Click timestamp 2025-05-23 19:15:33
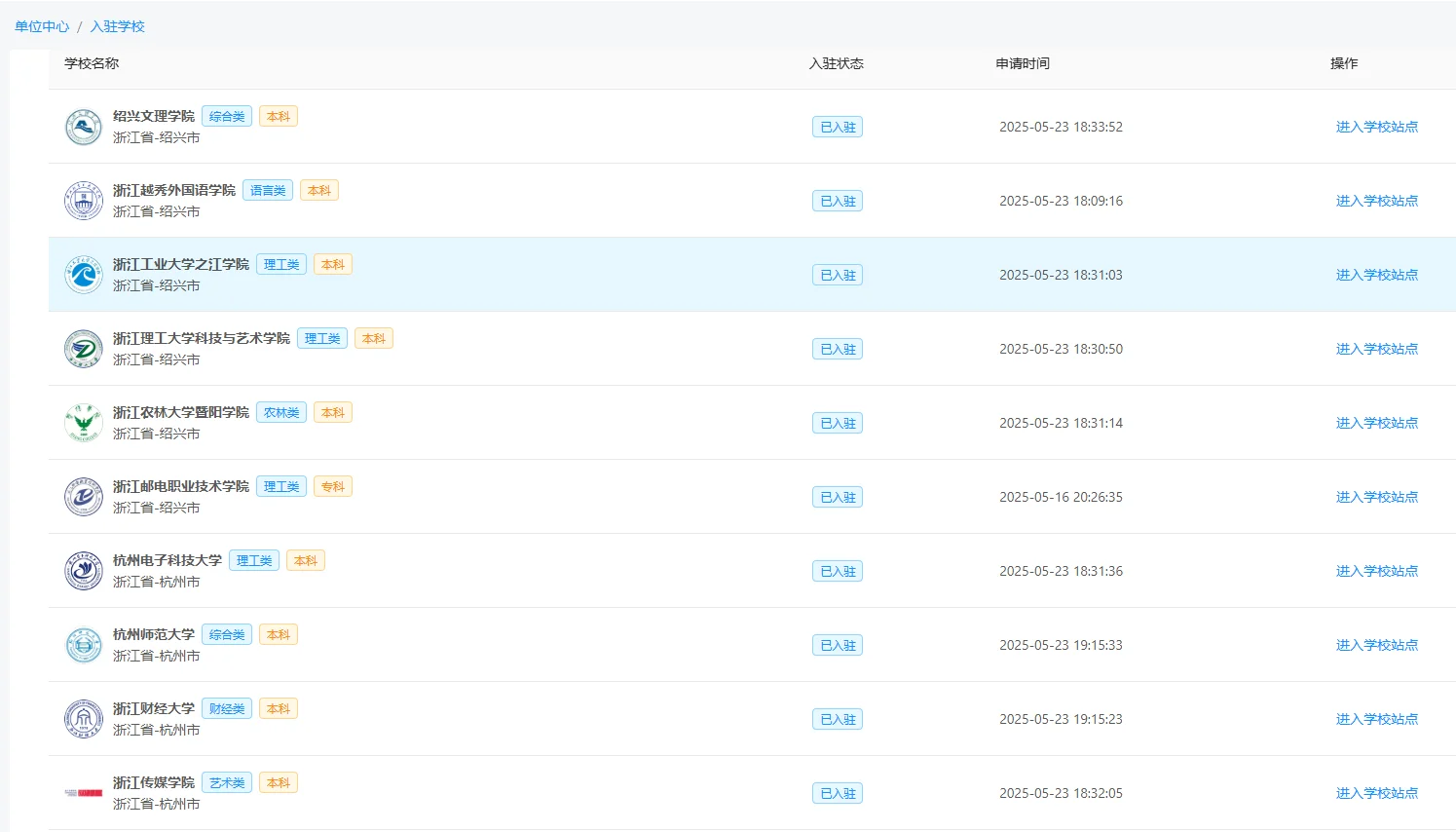The height and width of the screenshot is (832, 1456). coord(1061,645)
